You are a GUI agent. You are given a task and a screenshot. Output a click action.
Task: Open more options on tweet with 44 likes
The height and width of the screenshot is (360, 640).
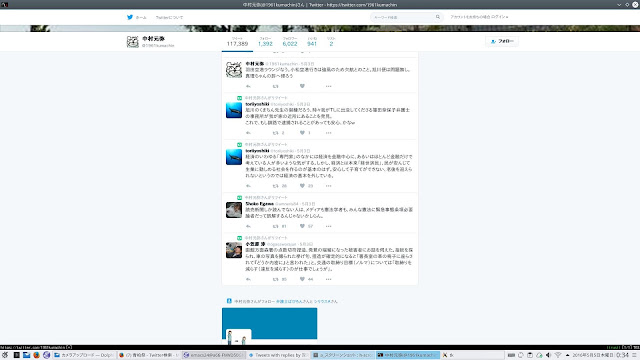pos(329,279)
